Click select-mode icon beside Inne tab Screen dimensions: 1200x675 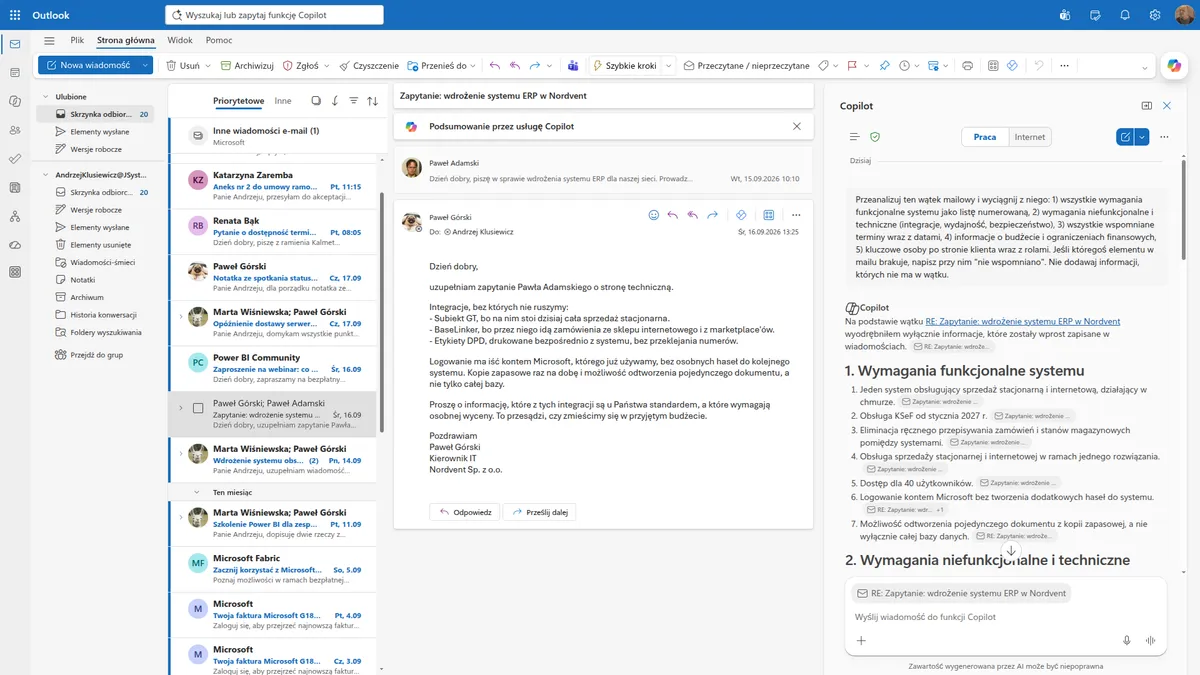point(316,101)
